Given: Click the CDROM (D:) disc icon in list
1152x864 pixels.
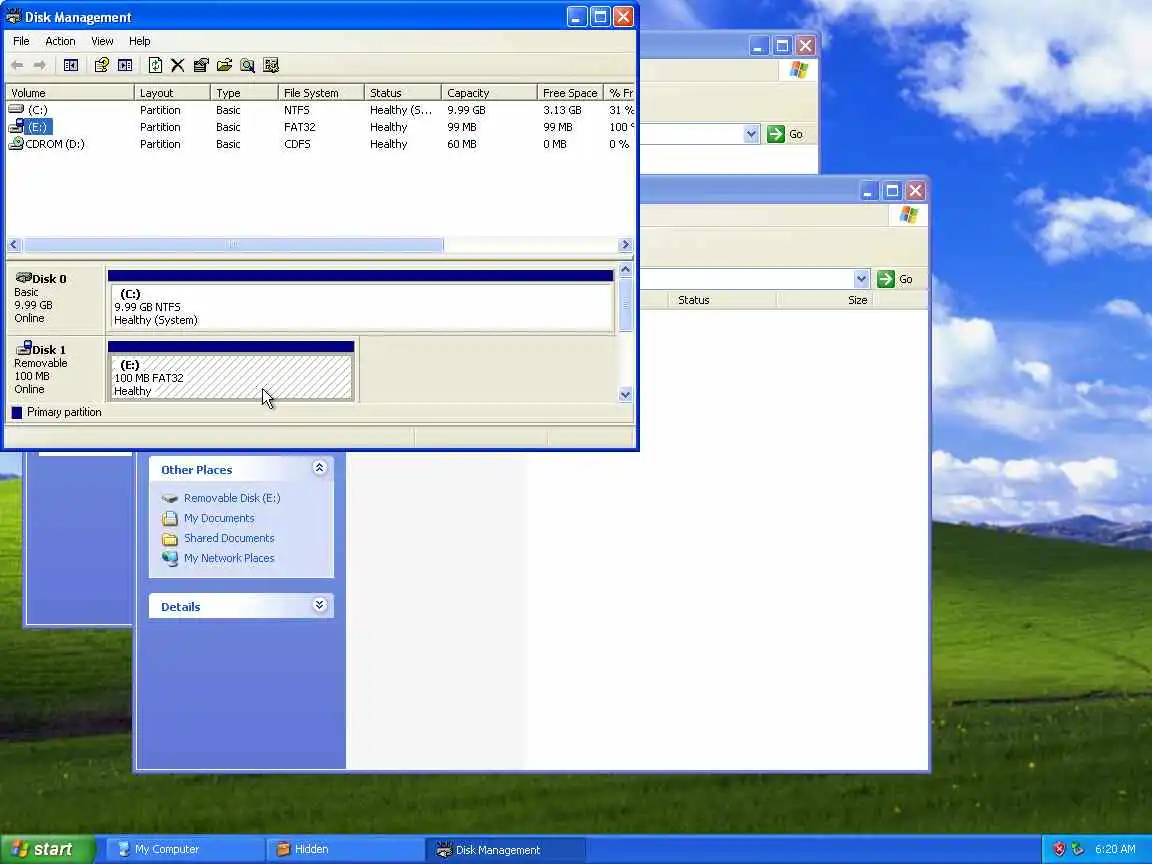Looking at the screenshot, I should (x=15, y=143).
